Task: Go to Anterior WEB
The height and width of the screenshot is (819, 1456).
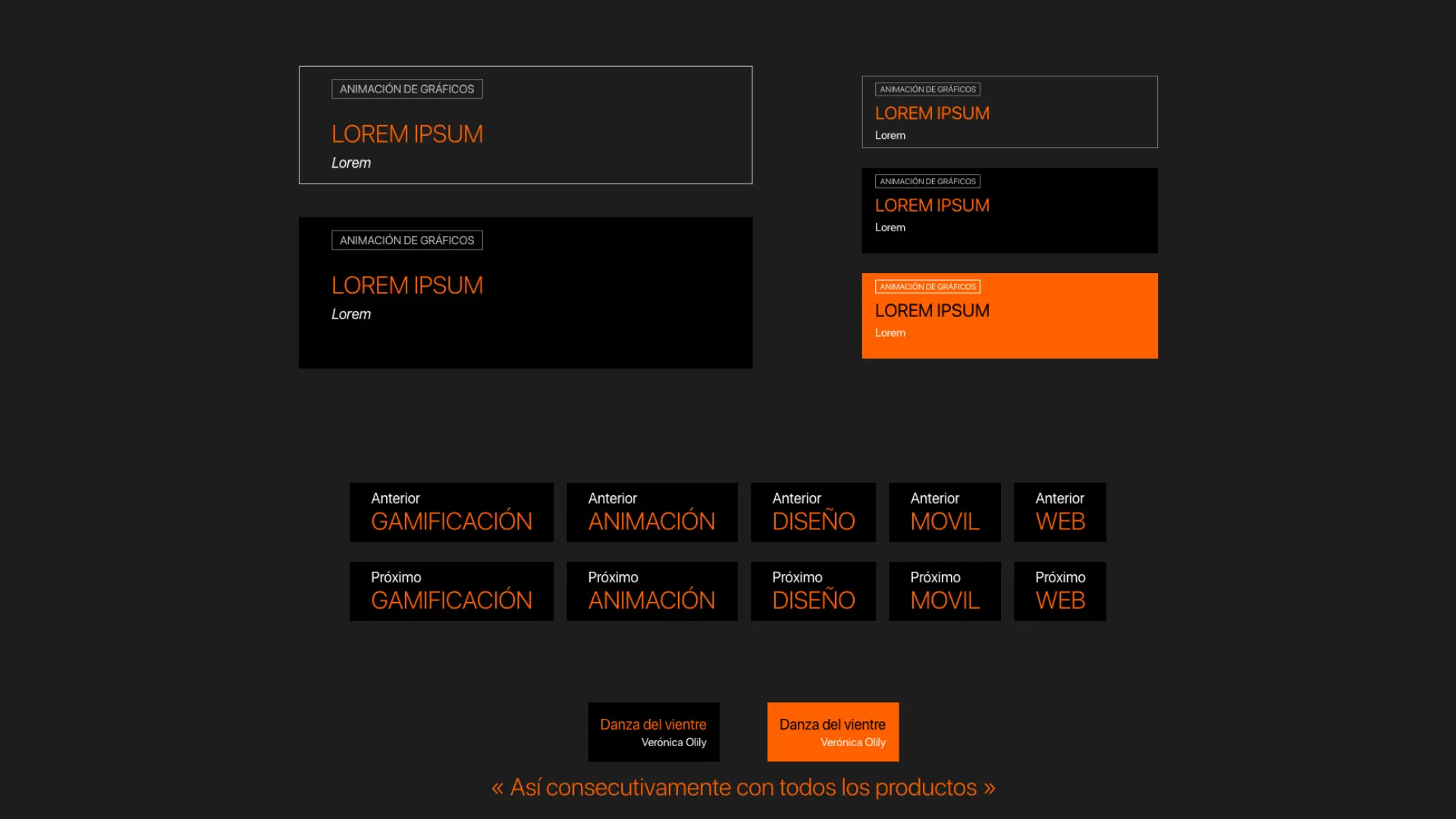Action: coord(1060,513)
